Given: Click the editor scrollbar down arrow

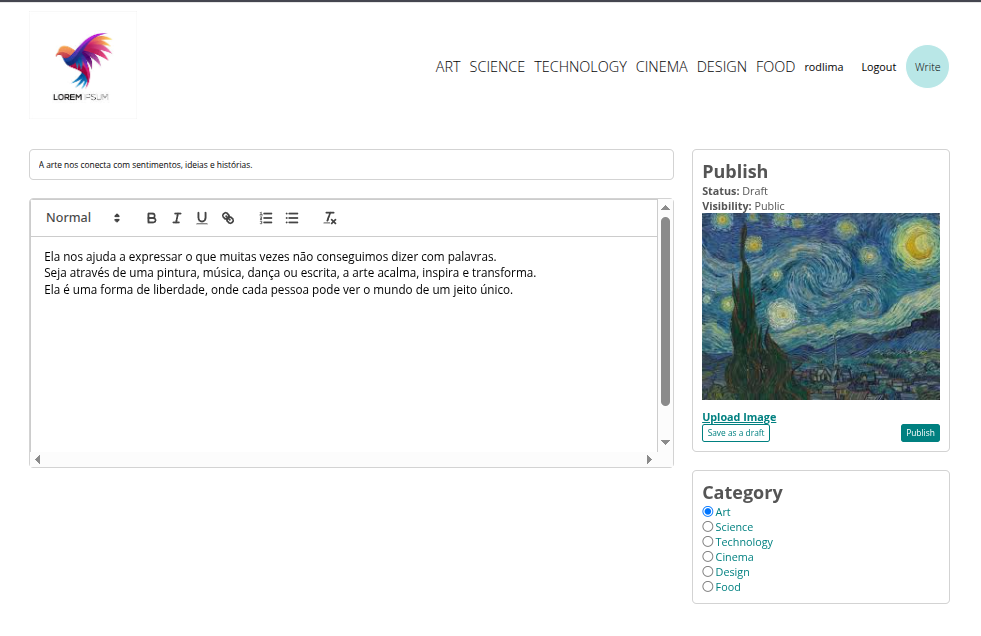Looking at the screenshot, I should pos(665,442).
